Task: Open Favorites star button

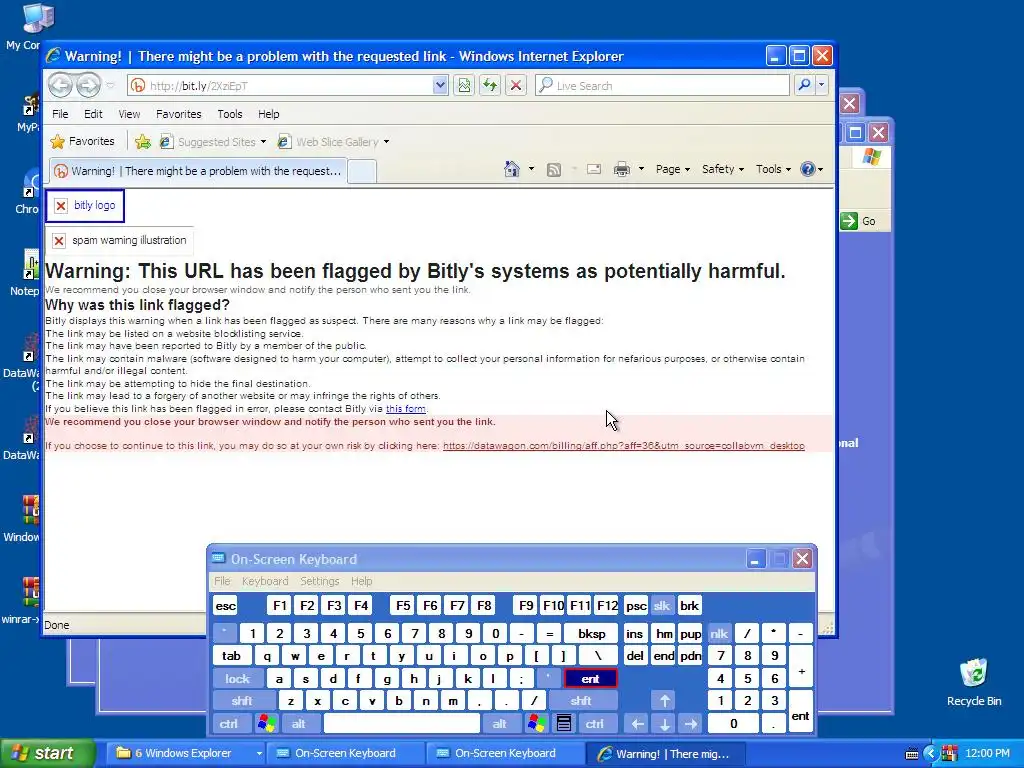Action: pos(82,142)
